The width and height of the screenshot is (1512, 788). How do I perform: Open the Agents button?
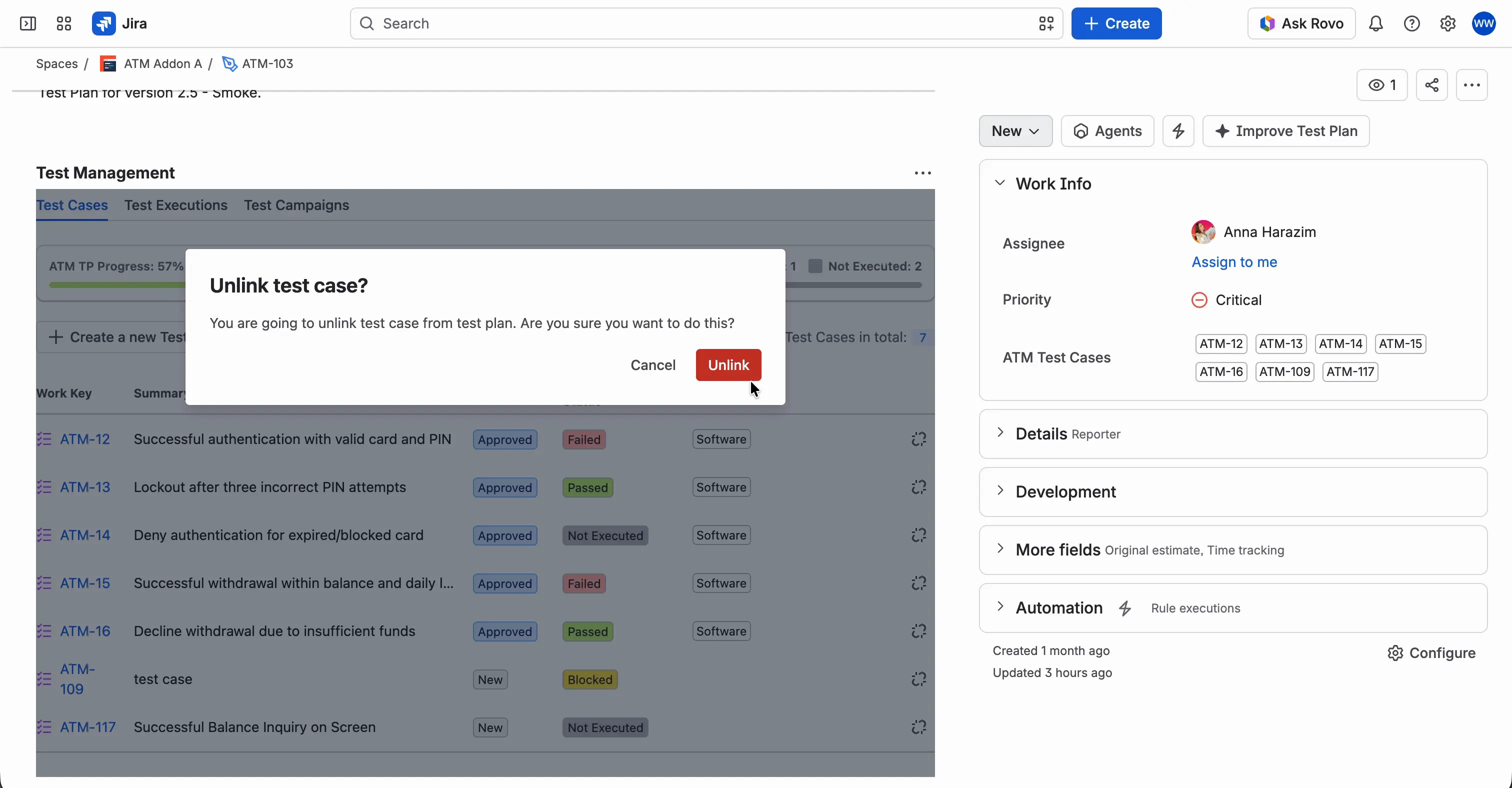(x=1107, y=131)
